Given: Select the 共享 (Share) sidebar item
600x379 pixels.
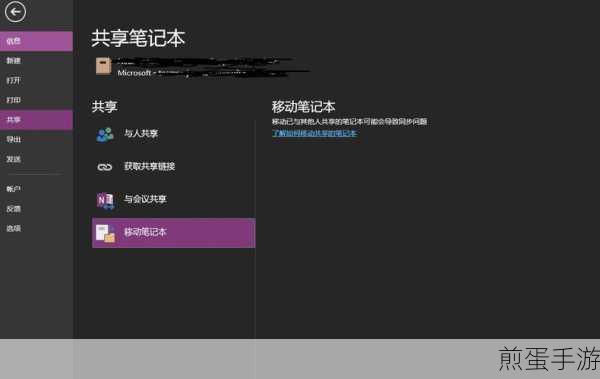Looking at the screenshot, I should click(x=36, y=120).
